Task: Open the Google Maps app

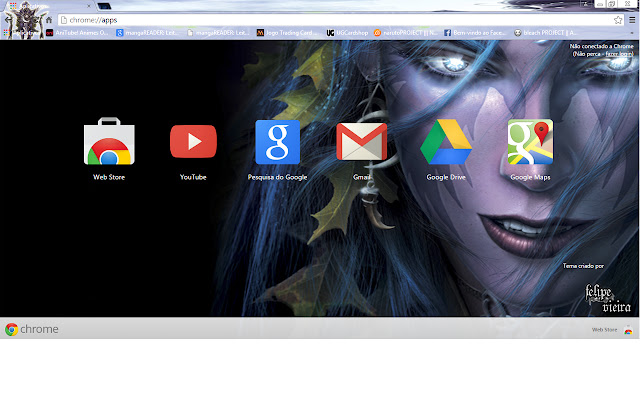Action: pyautogui.click(x=530, y=142)
